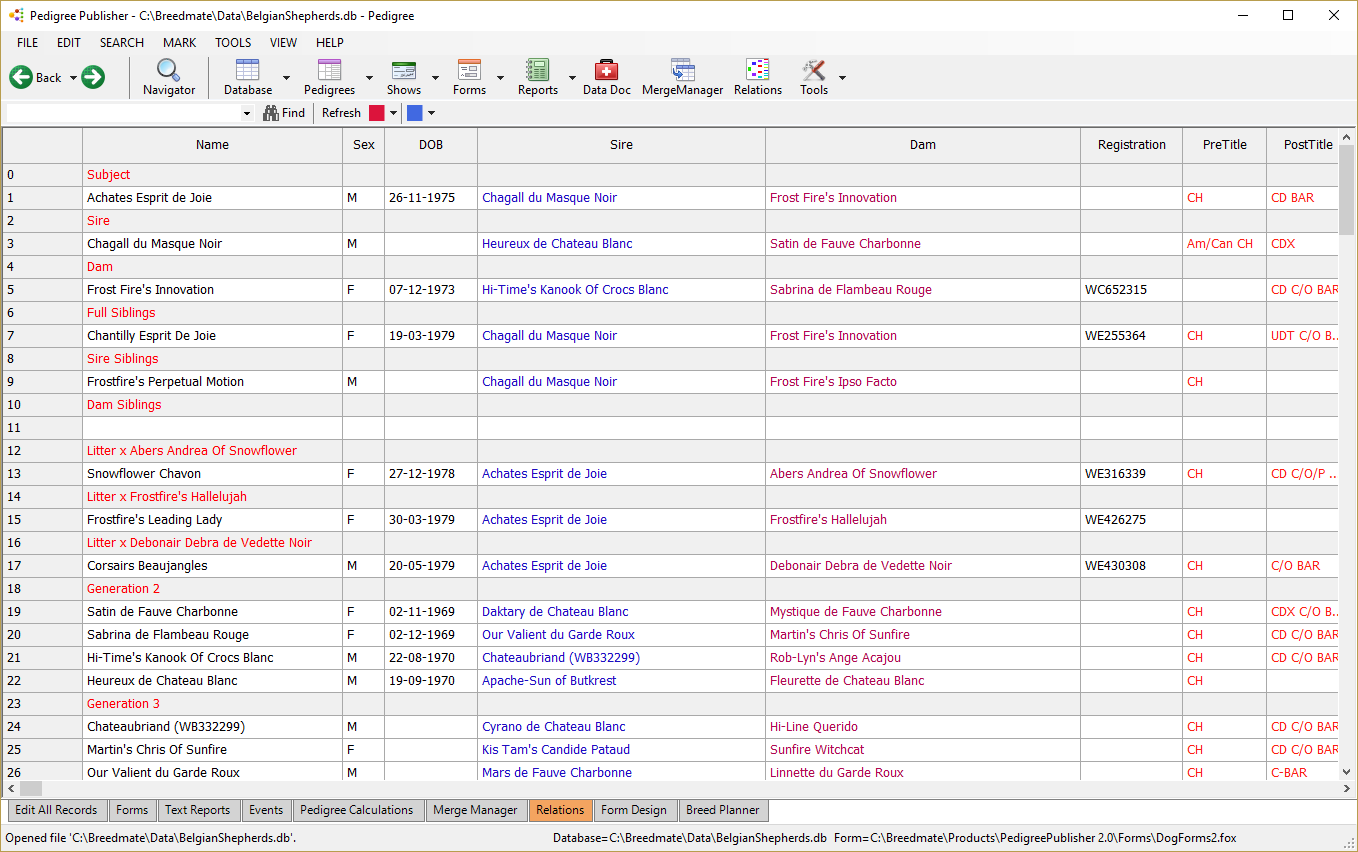Open the search text combo box dropdown
Viewport: 1358px width, 852px height.
pyautogui.click(x=247, y=113)
